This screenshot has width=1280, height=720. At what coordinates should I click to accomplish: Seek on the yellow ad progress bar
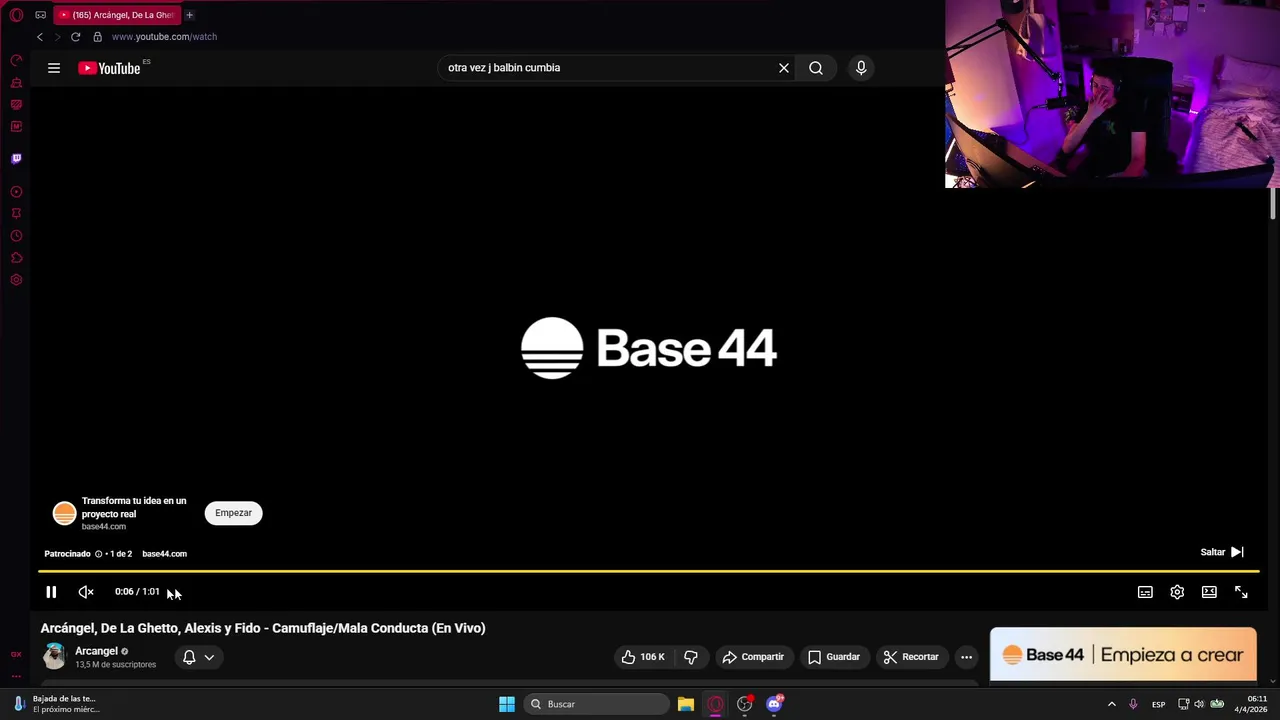point(648,572)
